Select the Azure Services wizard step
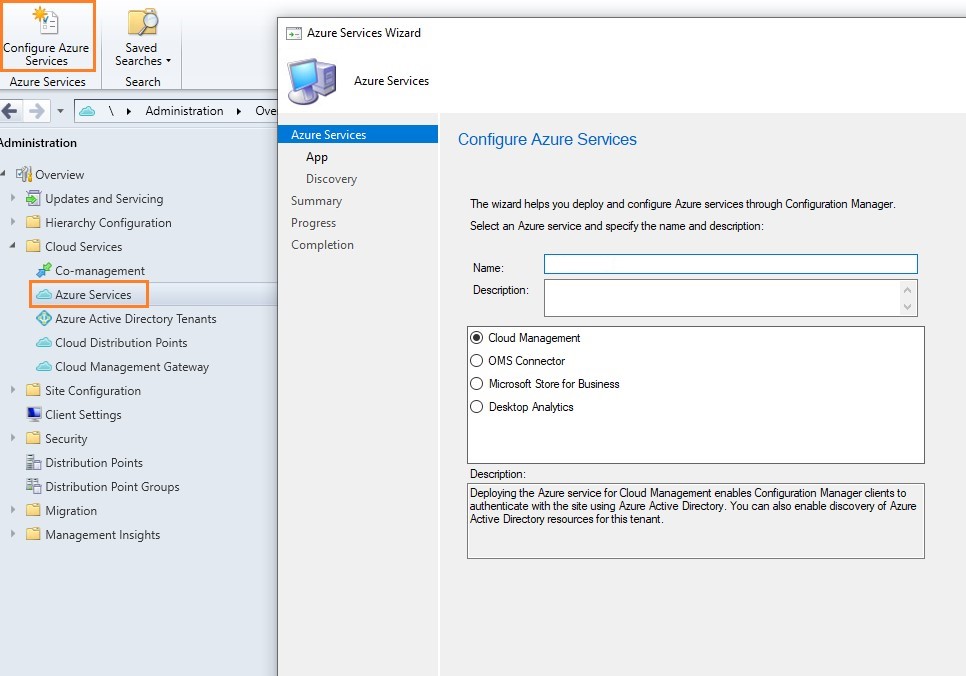This screenshot has height=676, width=966. [x=358, y=134]
